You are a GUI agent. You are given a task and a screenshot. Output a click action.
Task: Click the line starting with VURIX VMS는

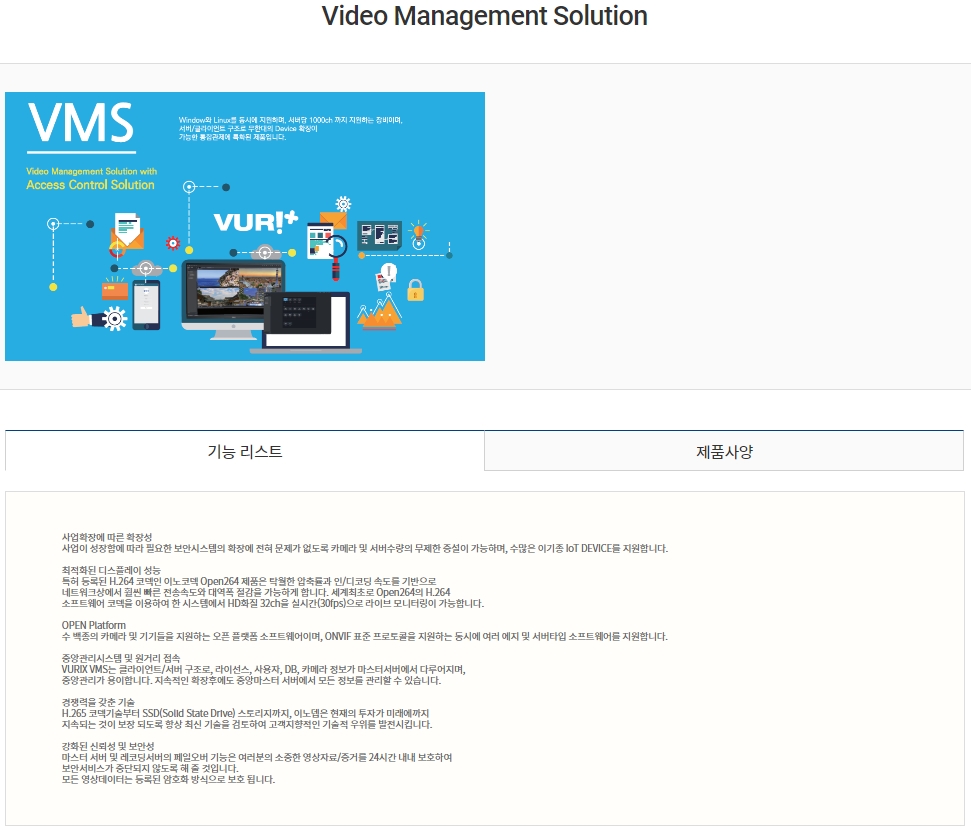coord(263,669)
